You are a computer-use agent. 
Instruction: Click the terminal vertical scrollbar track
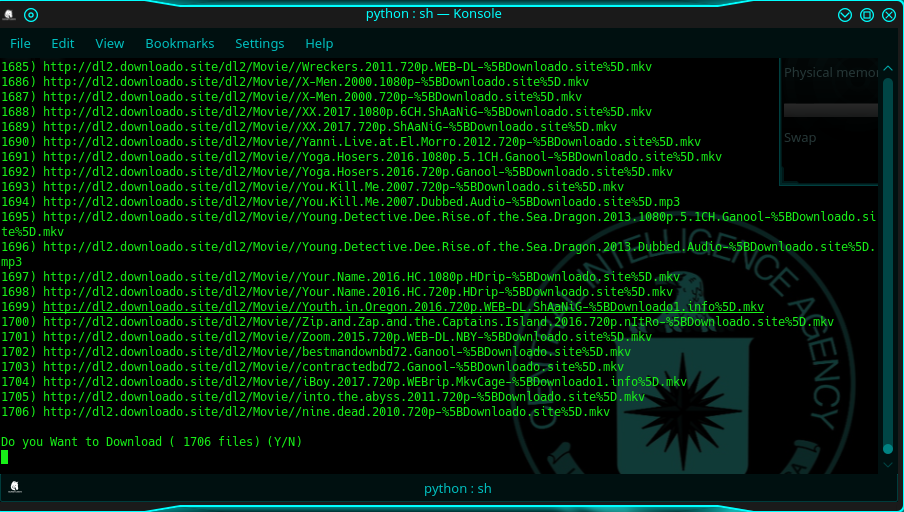tap(888, 265)
